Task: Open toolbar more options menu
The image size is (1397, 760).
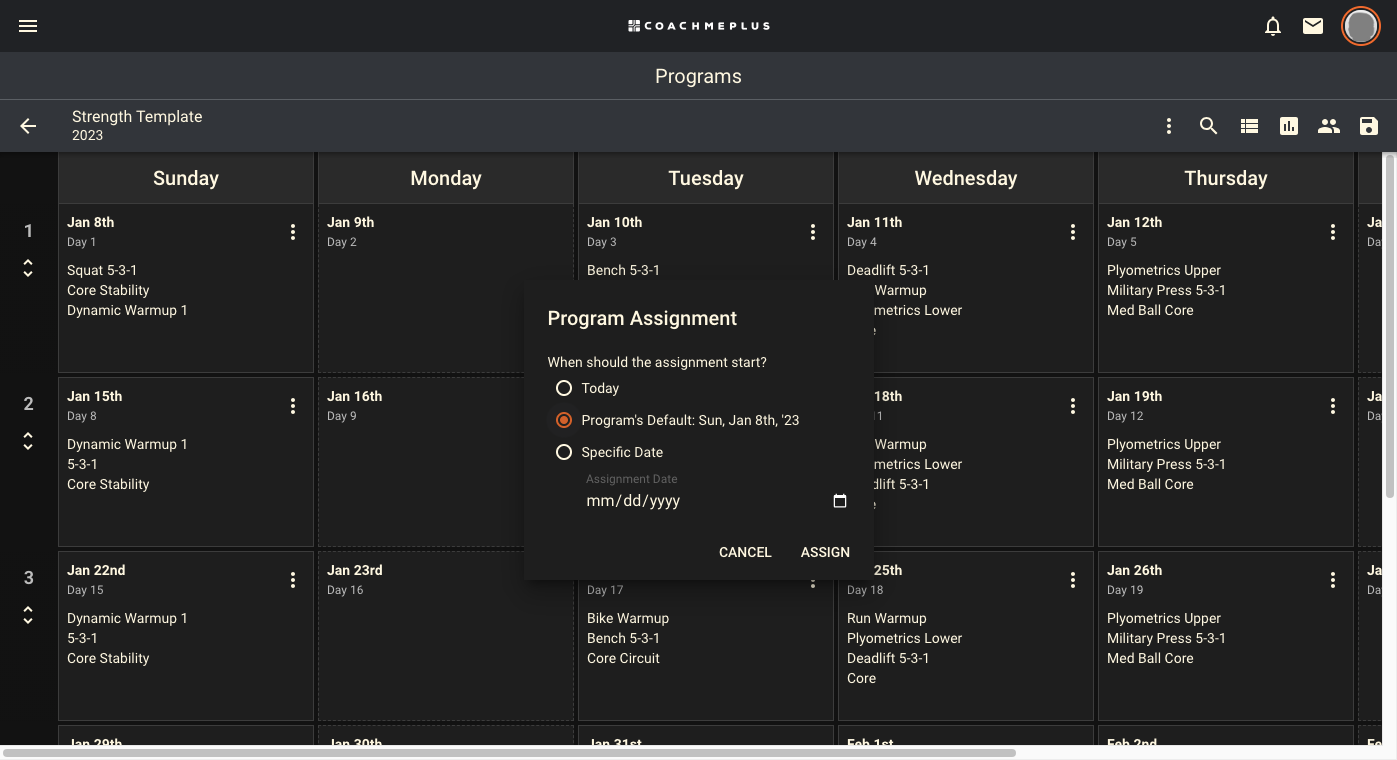Action: (x=1169, y=126)
